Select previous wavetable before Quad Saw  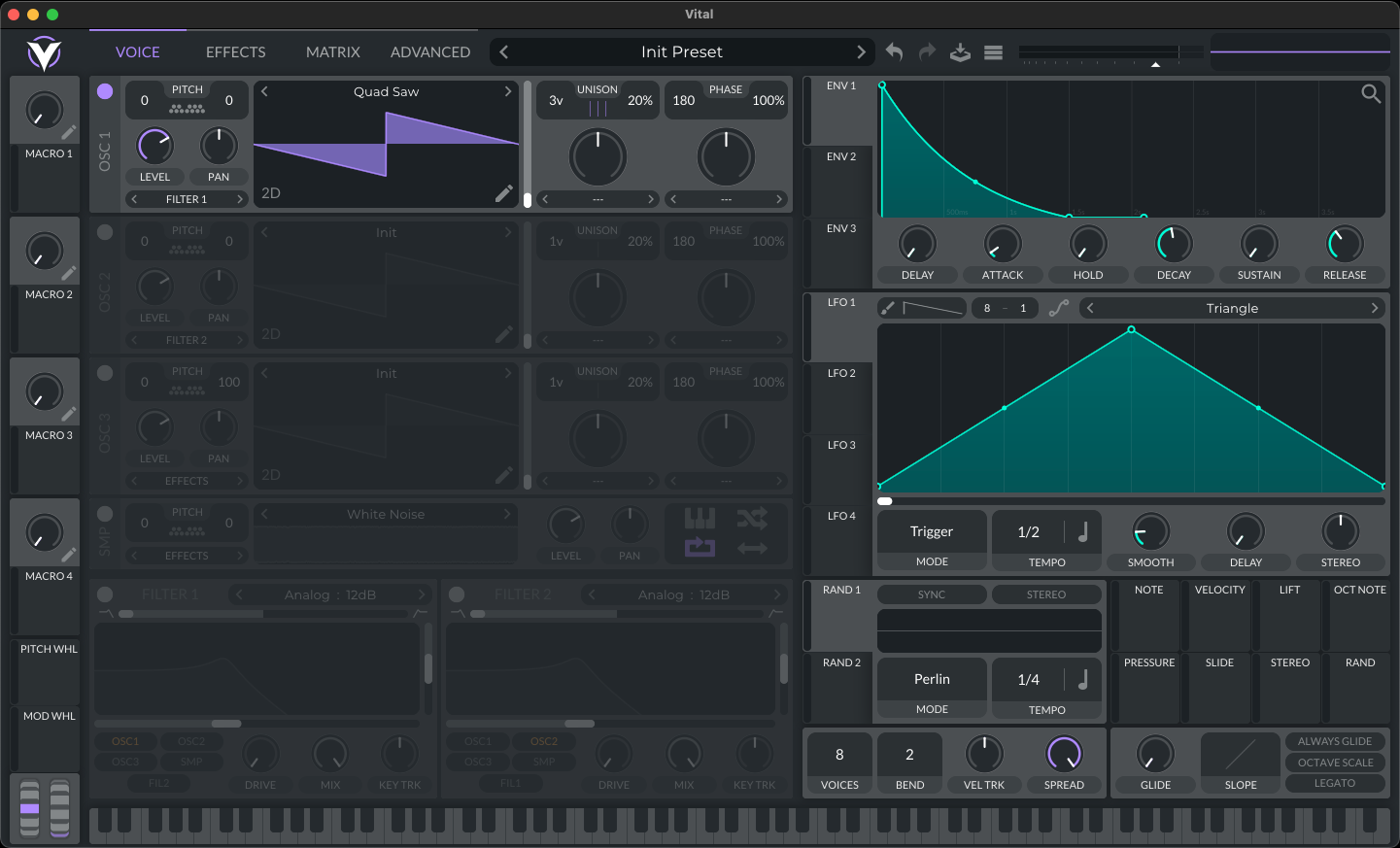264,91
